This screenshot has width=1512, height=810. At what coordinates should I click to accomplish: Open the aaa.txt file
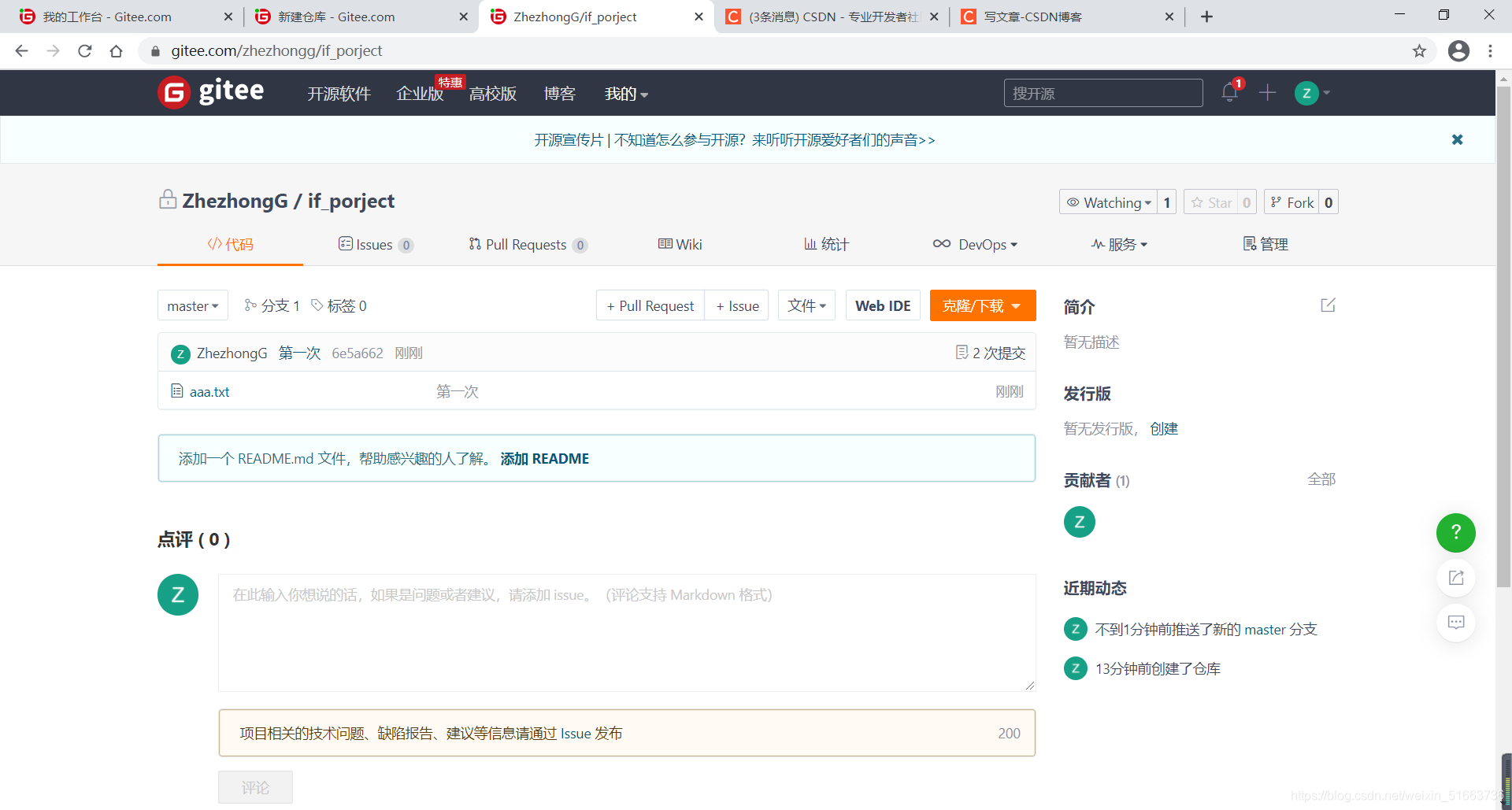pos(209,391)
